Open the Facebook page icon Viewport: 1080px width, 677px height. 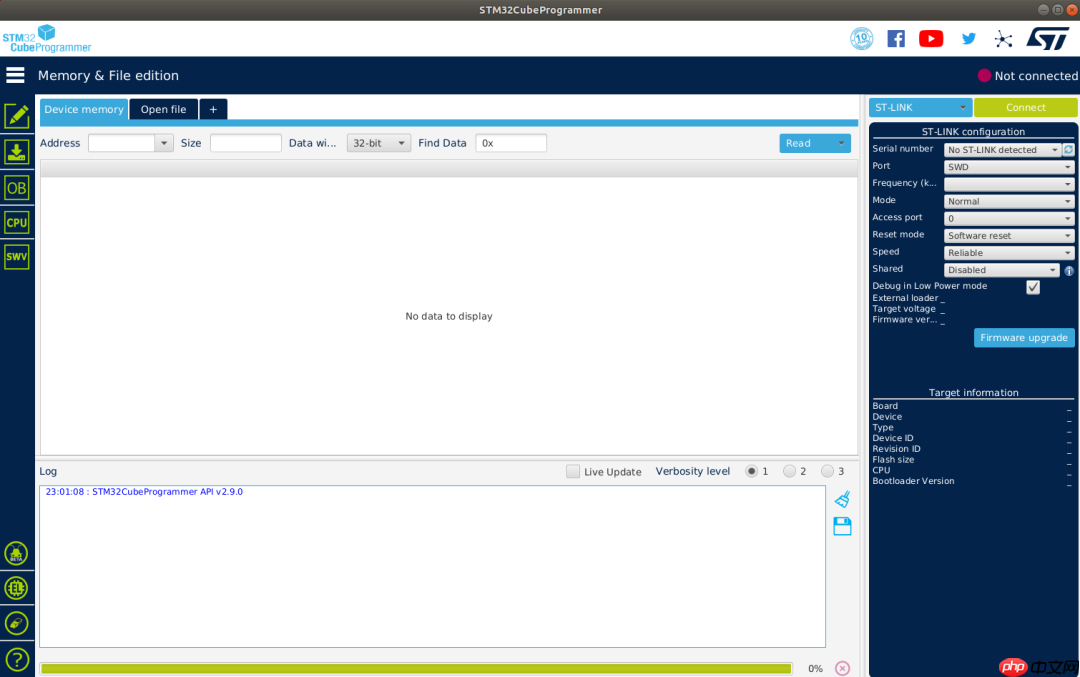tap(896, 39)
